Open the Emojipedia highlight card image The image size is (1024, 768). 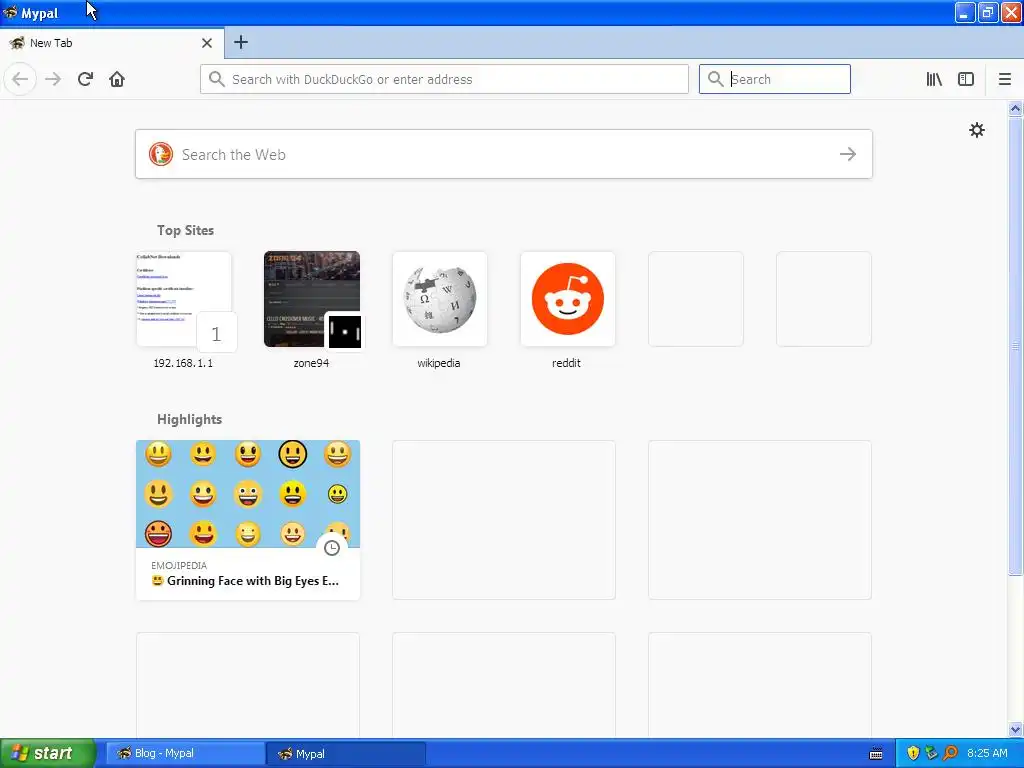tap(248, 494)
